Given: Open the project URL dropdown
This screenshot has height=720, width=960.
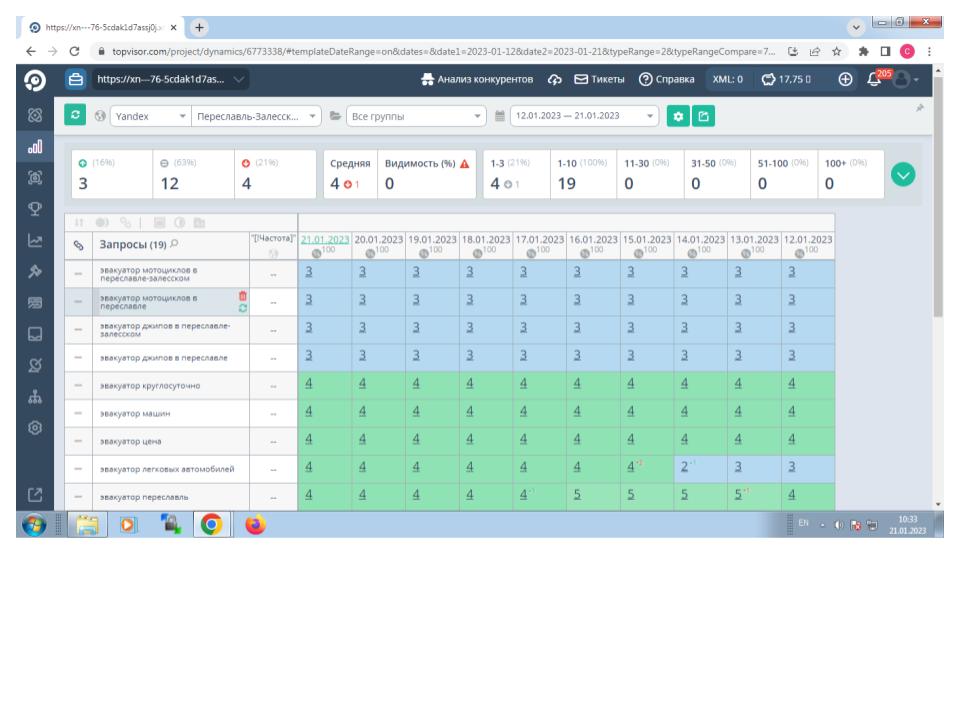Looking at the screenshot, I should pyautogui.click(x=170, y=80).
